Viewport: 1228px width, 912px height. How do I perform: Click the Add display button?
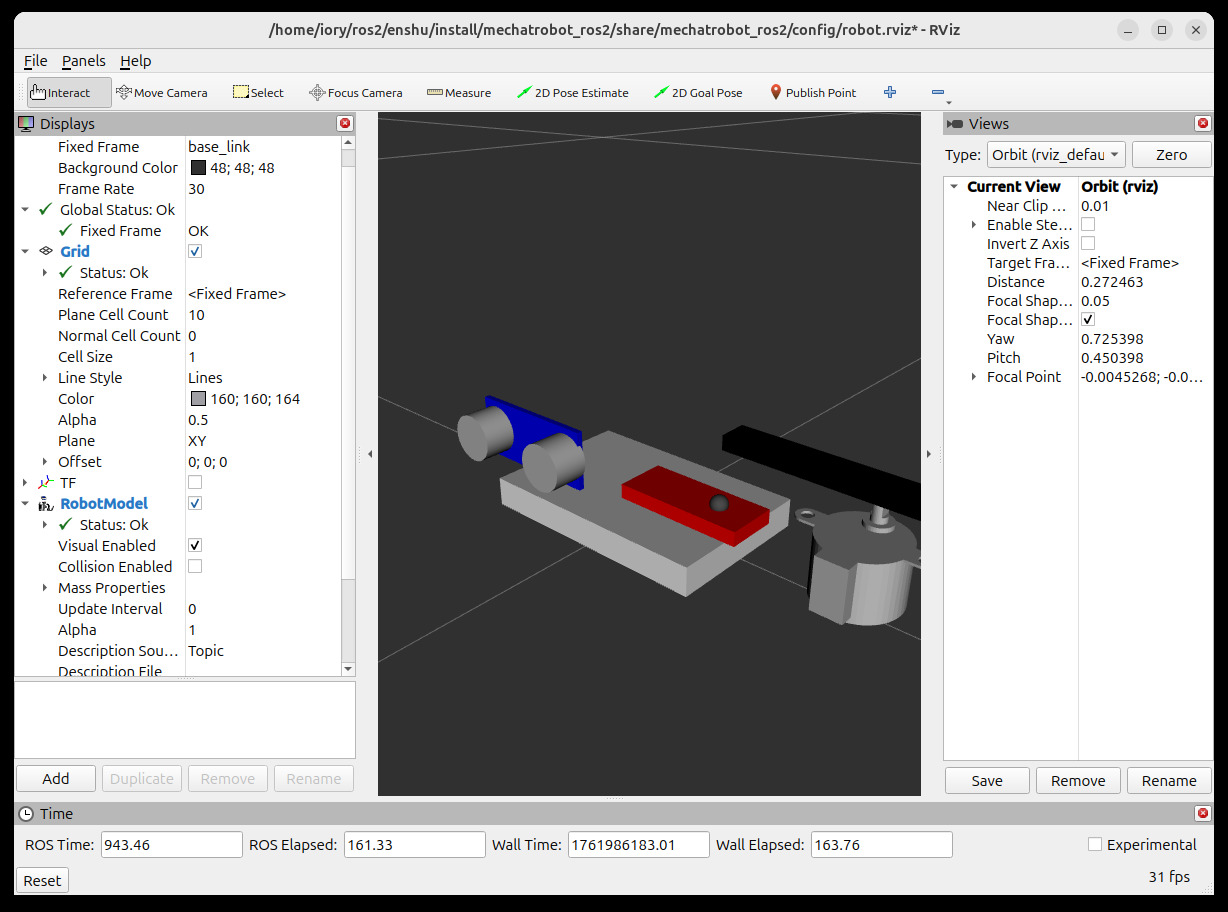[56, 779]
